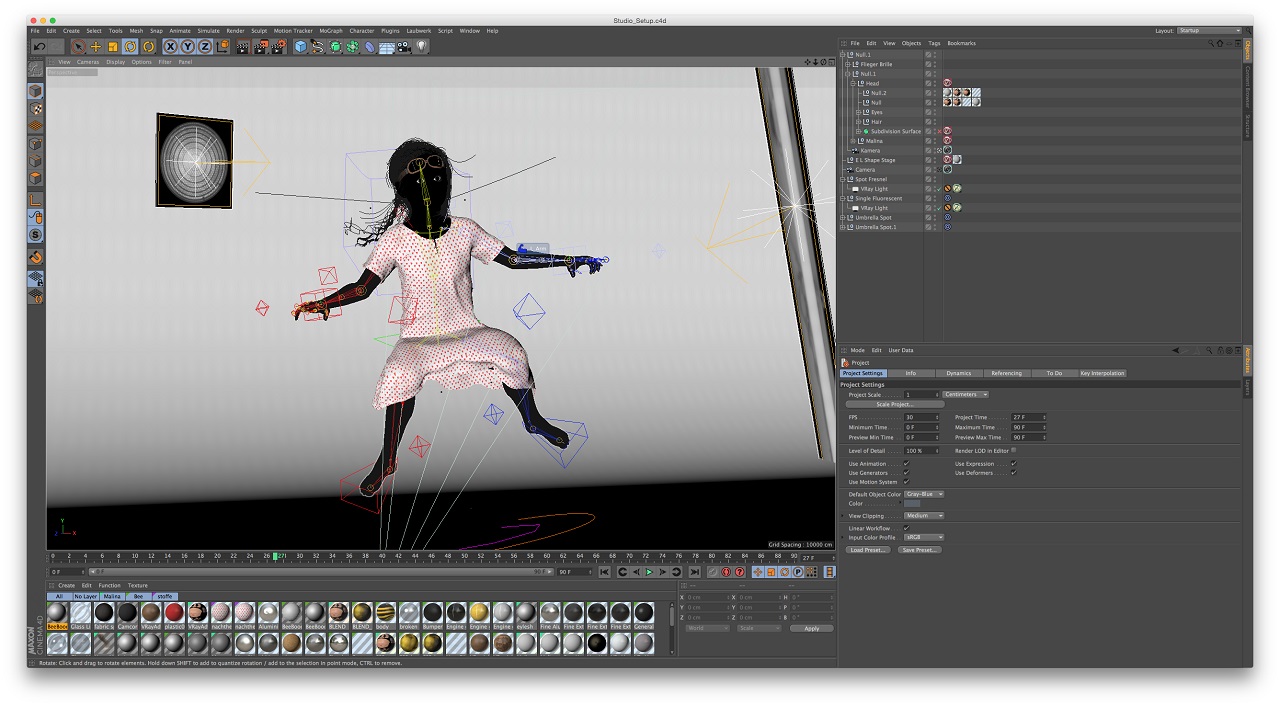
Task: Open the Default Object Color dropdown
Action: pos(924,494)
